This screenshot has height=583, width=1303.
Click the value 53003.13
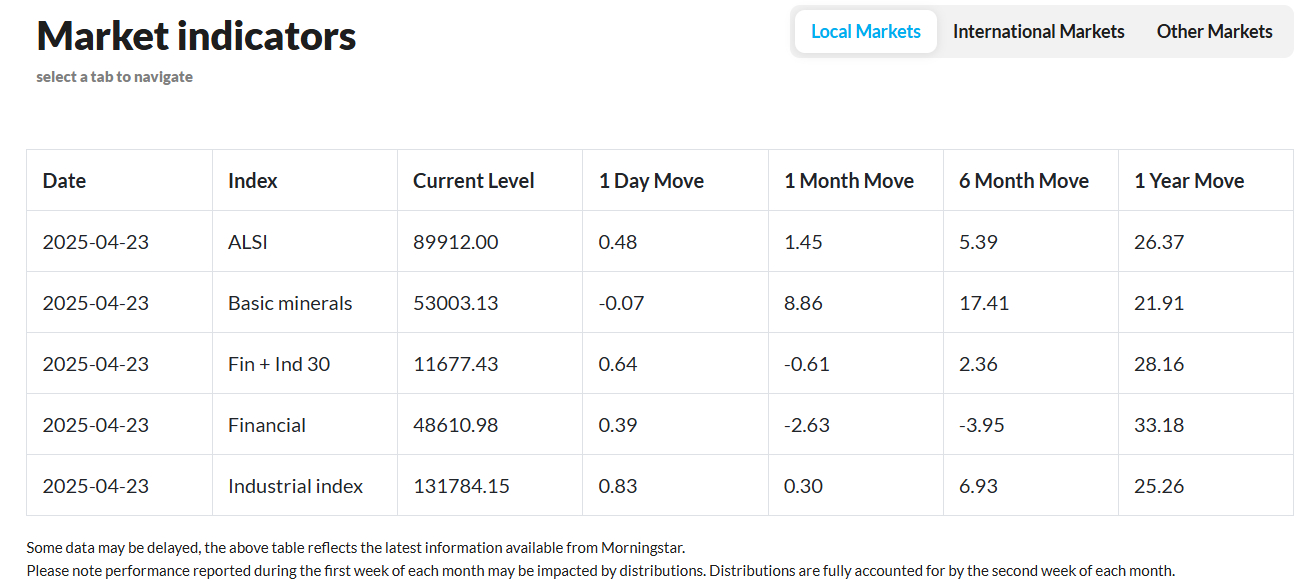coord(456,303)
